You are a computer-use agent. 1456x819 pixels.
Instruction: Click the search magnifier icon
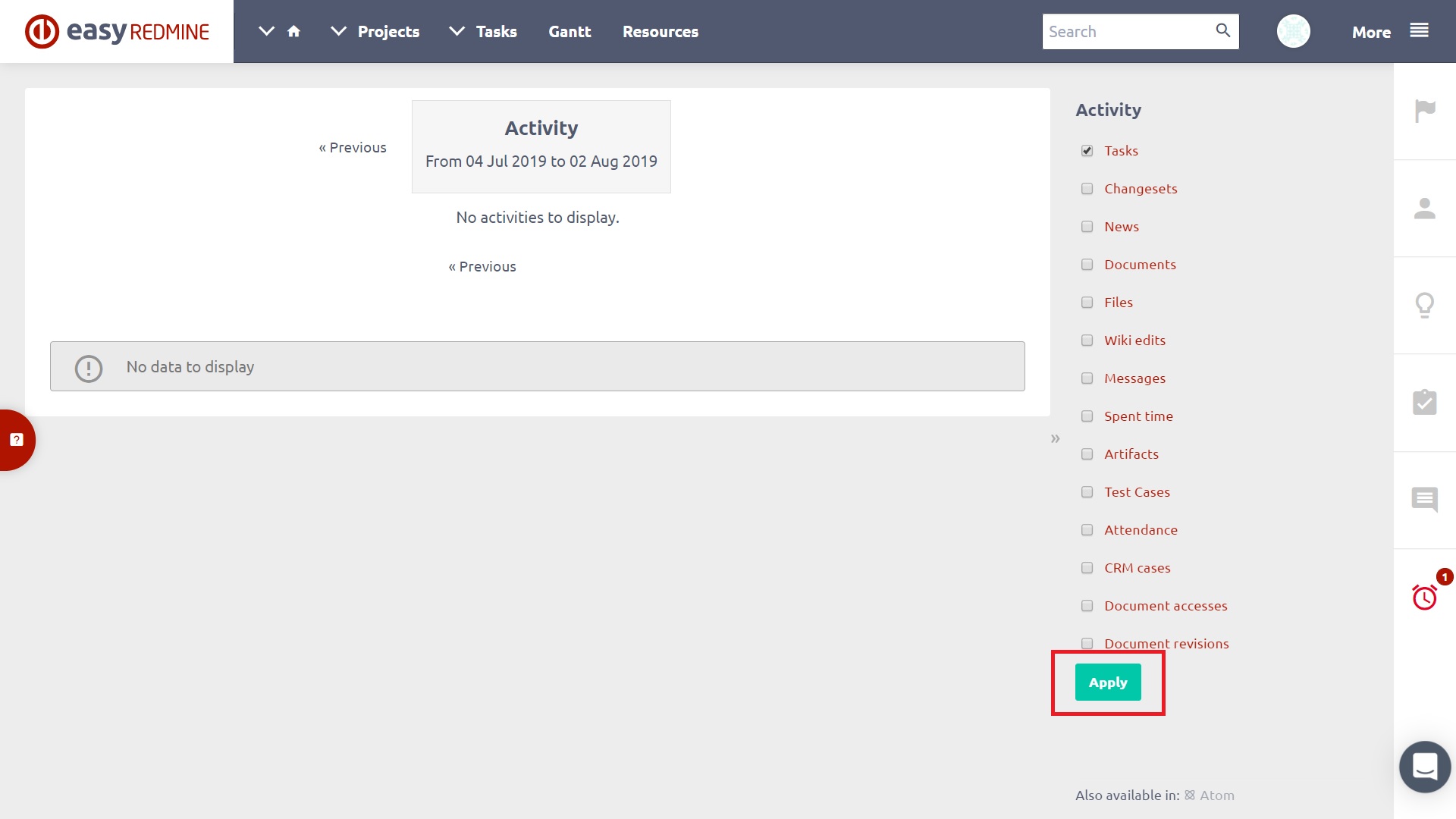click(1222, 31)
